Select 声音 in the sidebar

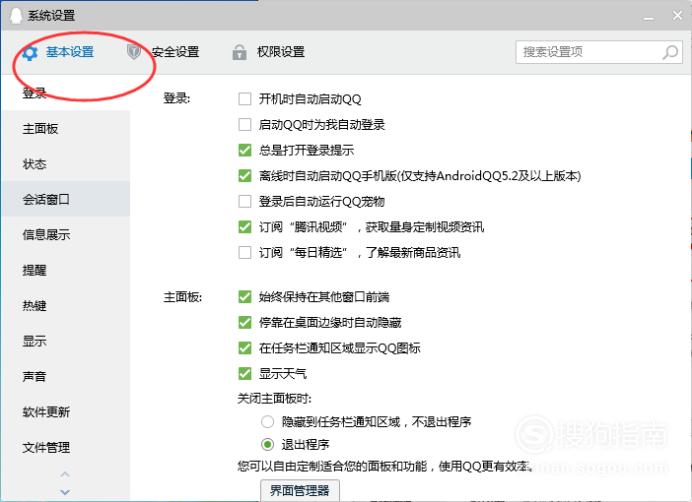click(66, 376)
